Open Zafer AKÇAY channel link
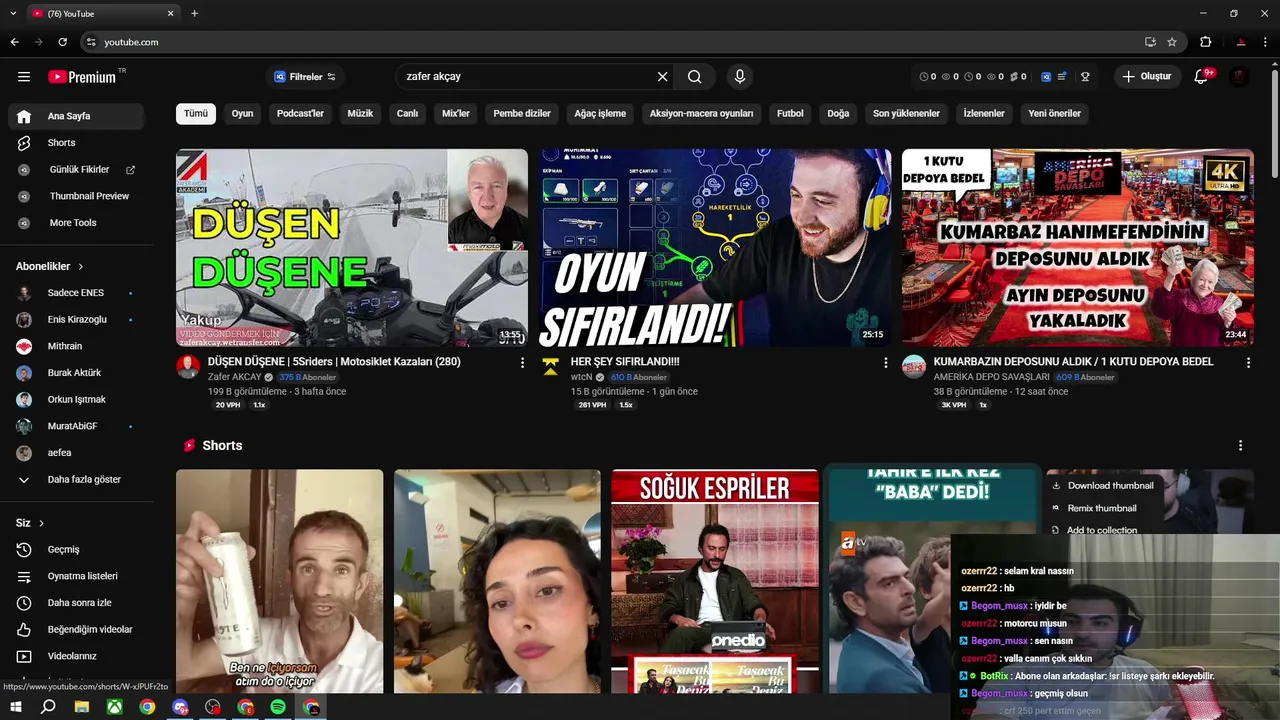Image resolution: width=1280 pixels, height=720 pixels. [234, 377]
